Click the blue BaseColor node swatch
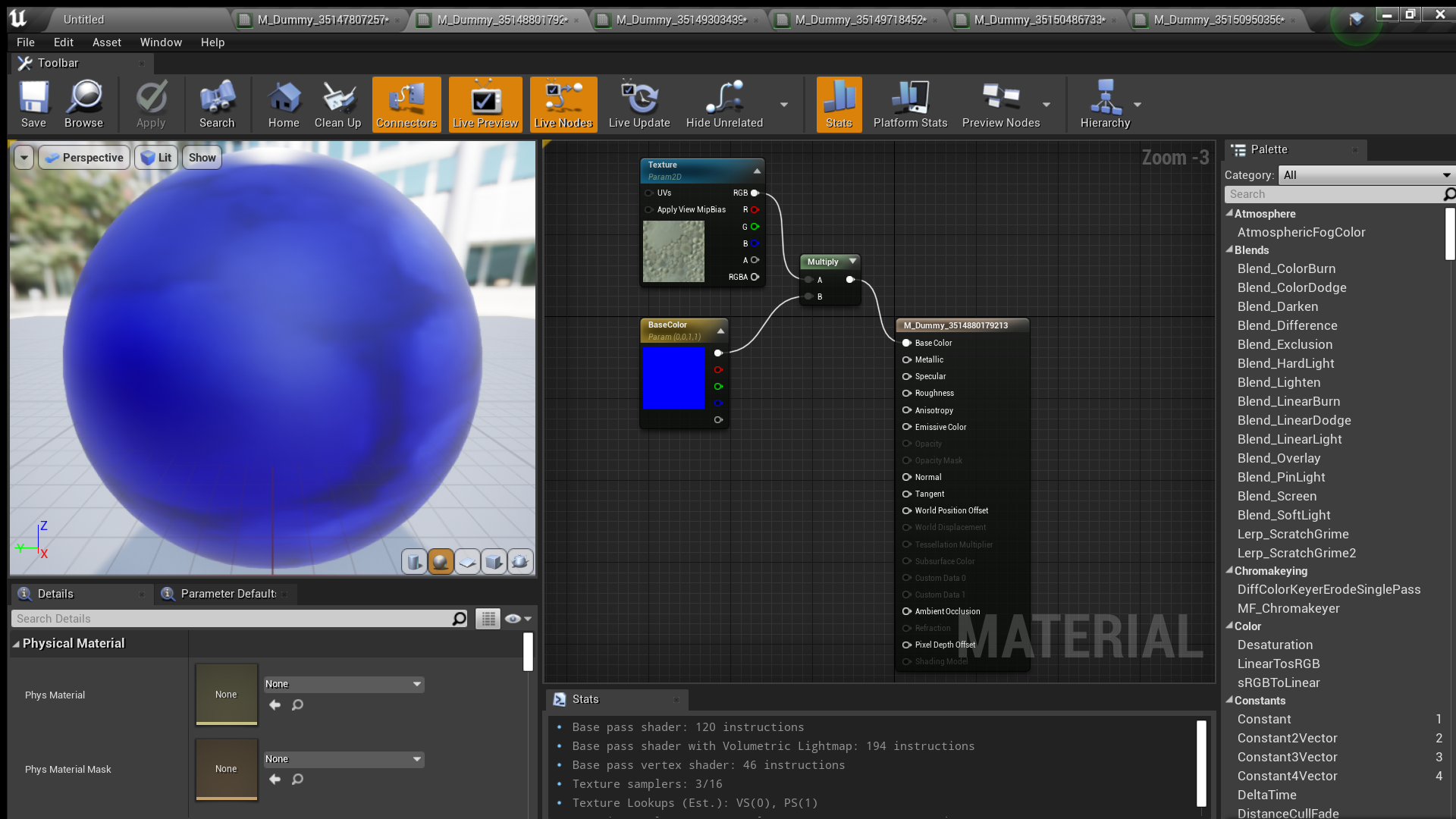 pos(673,378)
